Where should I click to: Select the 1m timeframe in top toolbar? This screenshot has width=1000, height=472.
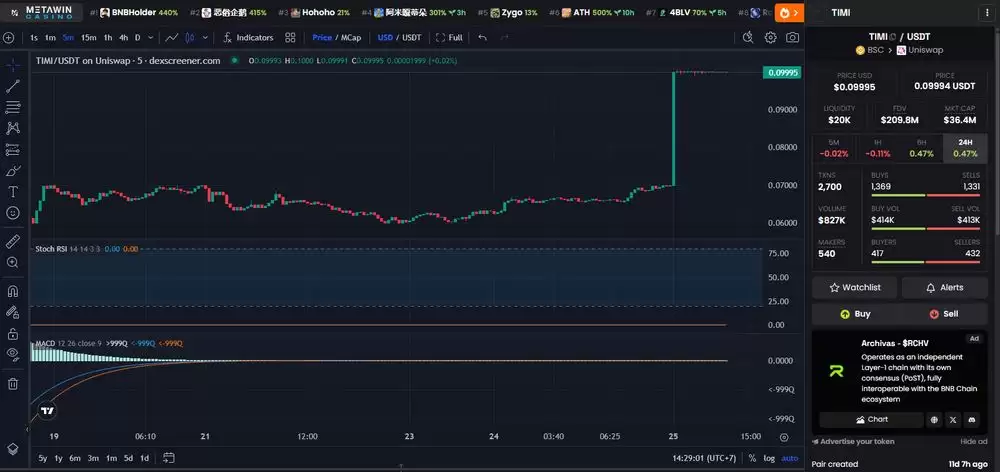(50, 38)
